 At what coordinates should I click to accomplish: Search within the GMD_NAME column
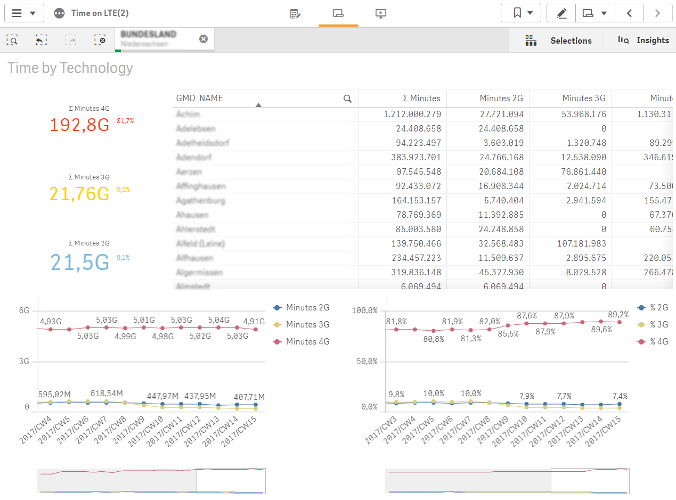(x=347, y=98)
